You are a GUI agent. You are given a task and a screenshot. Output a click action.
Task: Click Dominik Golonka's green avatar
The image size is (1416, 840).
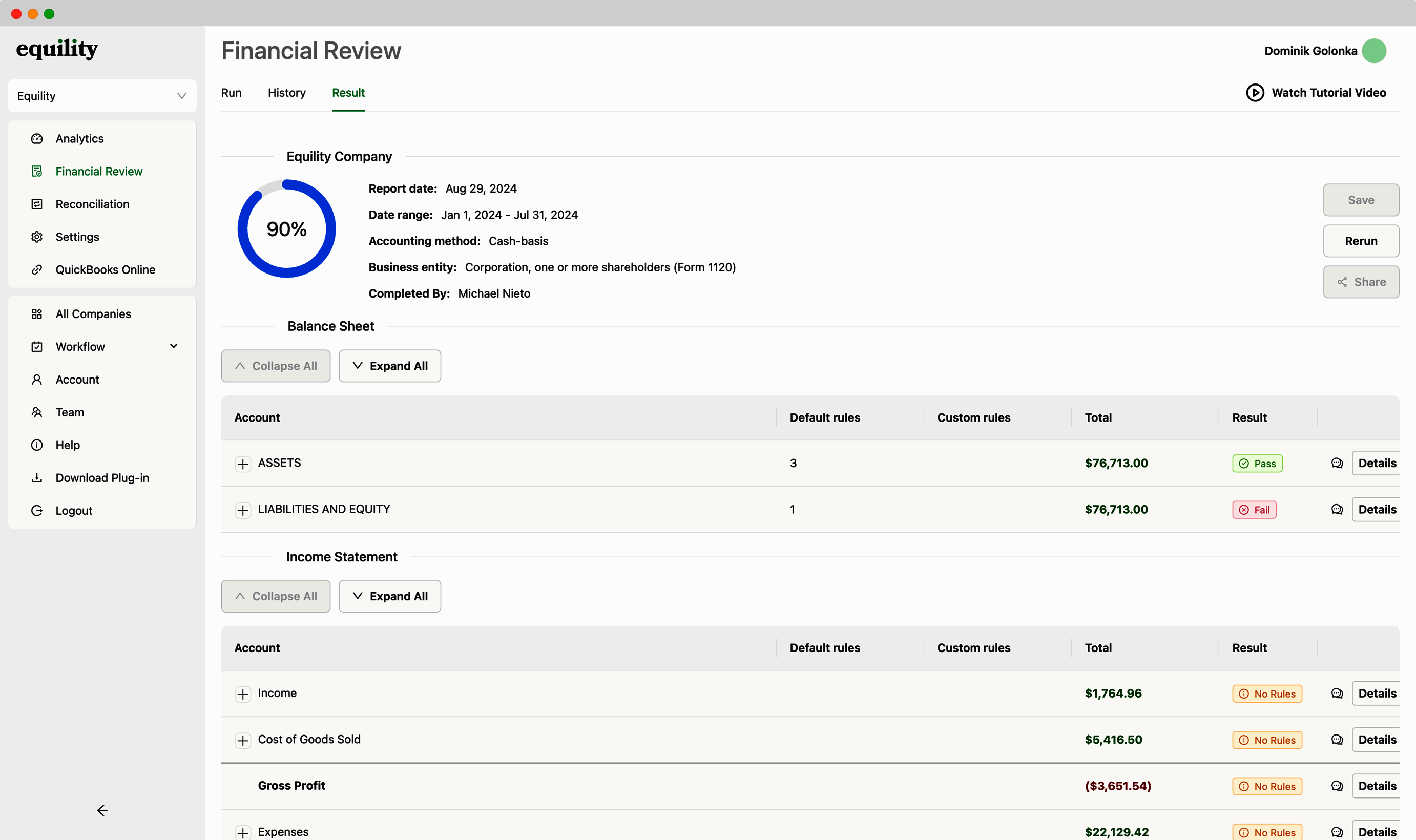tap(1373, 51)
